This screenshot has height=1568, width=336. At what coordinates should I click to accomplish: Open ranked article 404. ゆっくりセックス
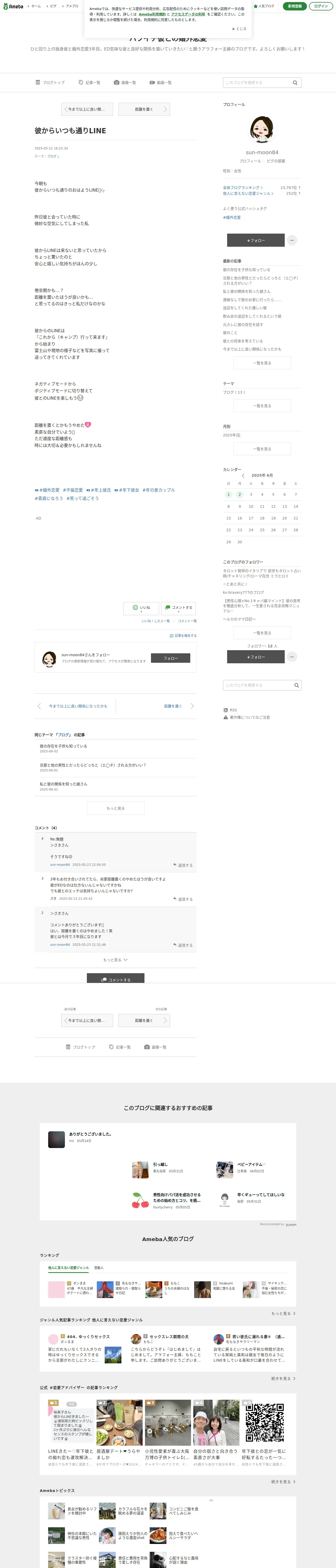pyautogui.click(x=88, y=1337)
